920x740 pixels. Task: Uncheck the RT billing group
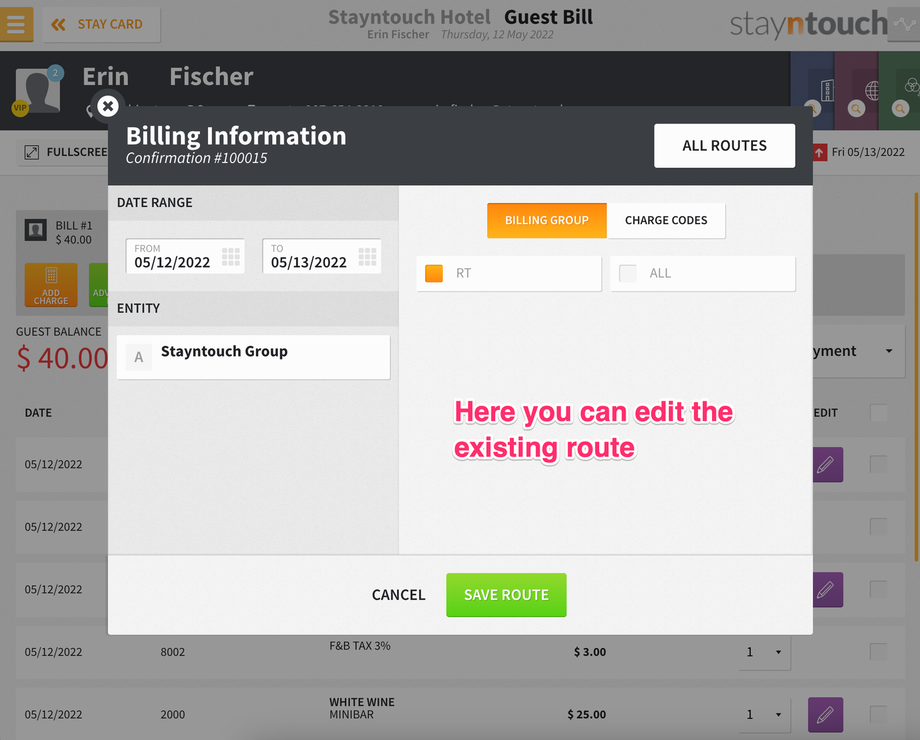click(x=434, y=273)
